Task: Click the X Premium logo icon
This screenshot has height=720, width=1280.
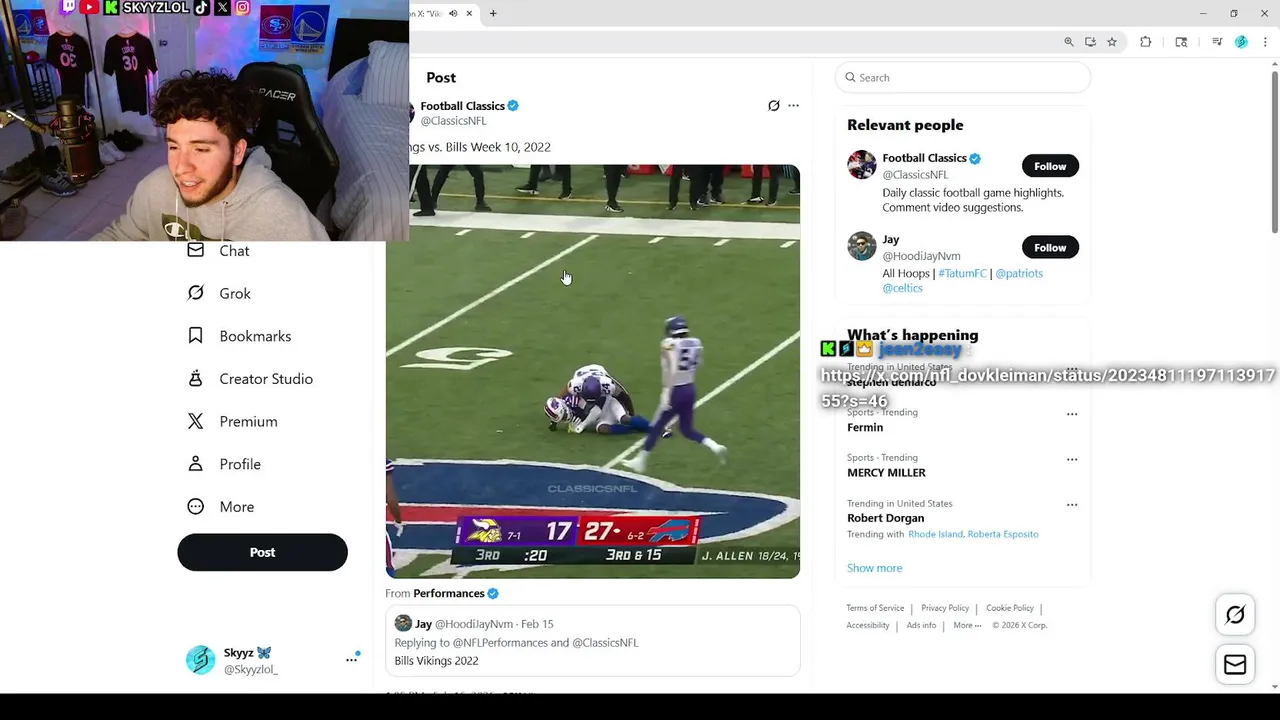Action: (x=196, y=421)
